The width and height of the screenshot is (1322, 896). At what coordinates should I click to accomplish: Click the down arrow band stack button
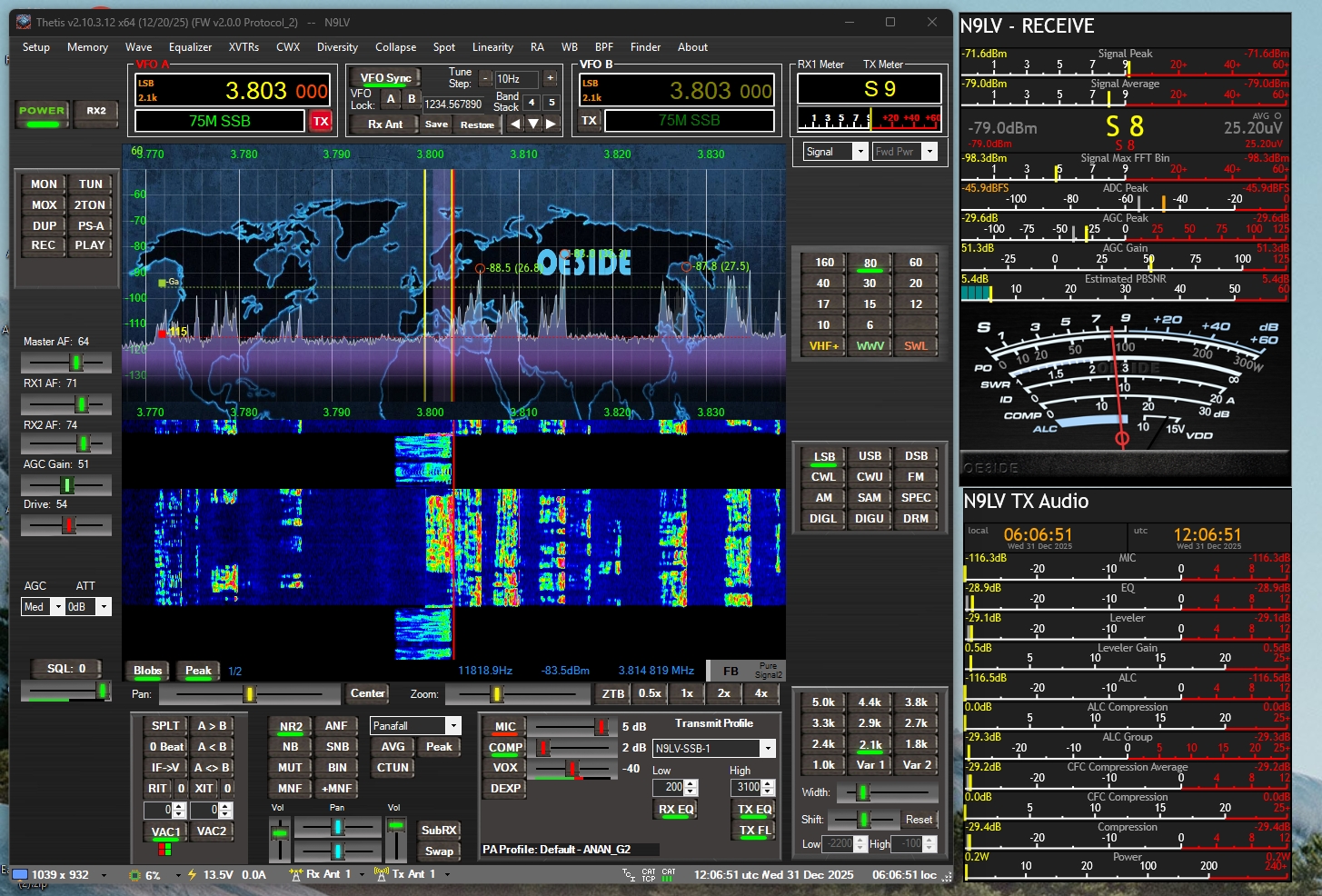tap(533, 124)
